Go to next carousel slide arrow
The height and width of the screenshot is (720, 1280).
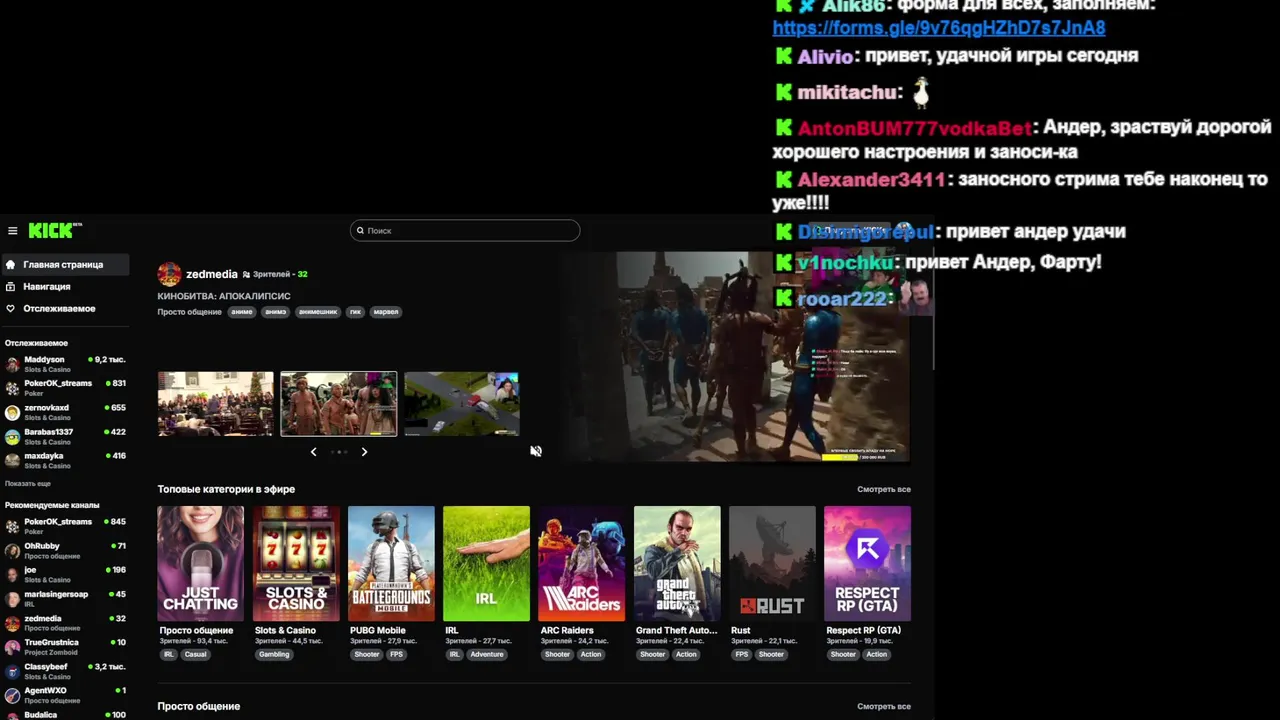click(x=364, y=452)
